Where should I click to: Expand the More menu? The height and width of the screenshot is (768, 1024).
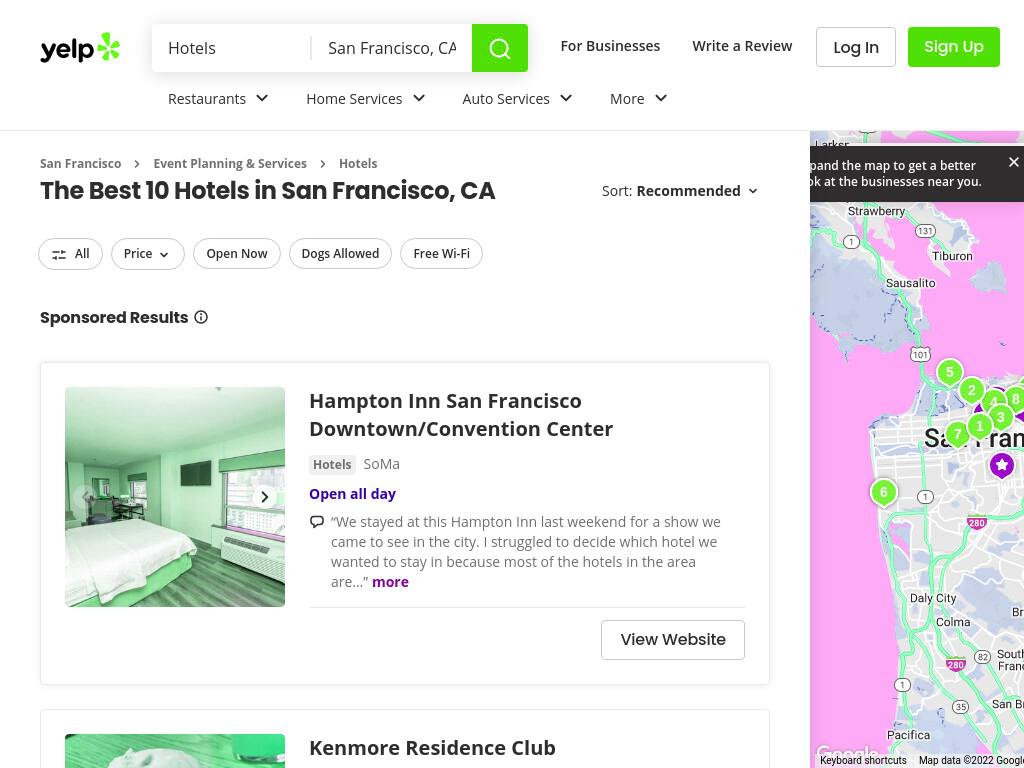tap(638, 99)
